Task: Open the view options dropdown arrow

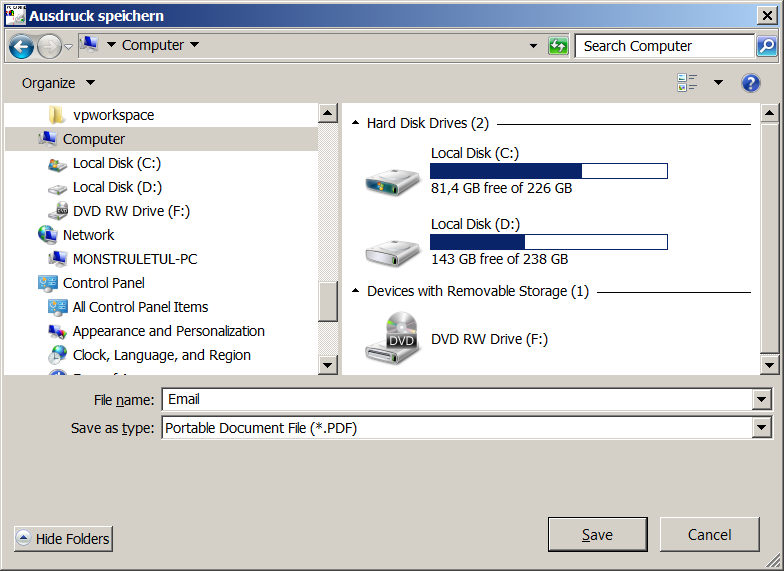Action: pos(718,83)
